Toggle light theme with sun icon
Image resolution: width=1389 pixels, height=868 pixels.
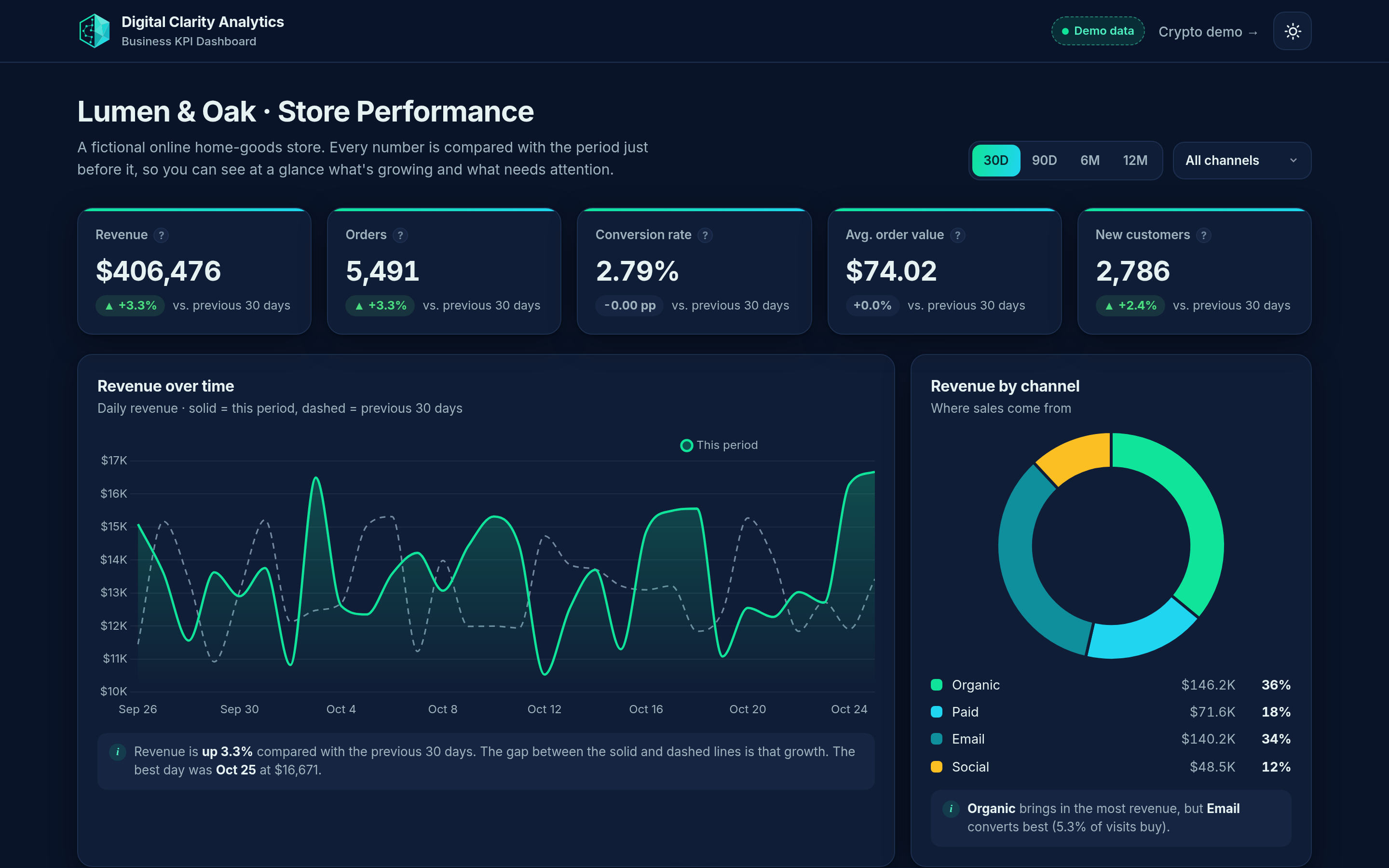tap(1292, 31)
